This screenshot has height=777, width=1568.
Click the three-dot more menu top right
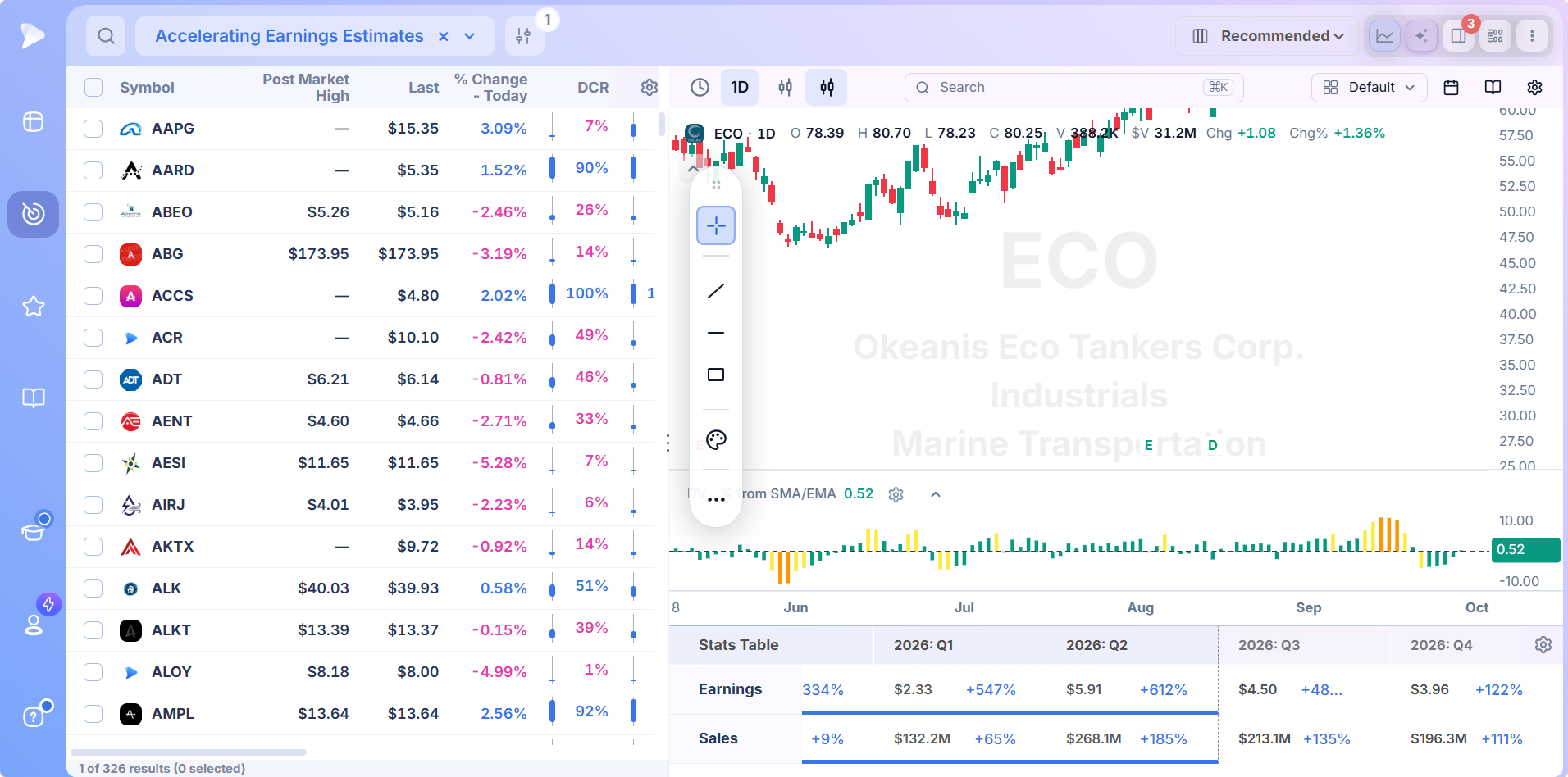[x=1532, y=36]
